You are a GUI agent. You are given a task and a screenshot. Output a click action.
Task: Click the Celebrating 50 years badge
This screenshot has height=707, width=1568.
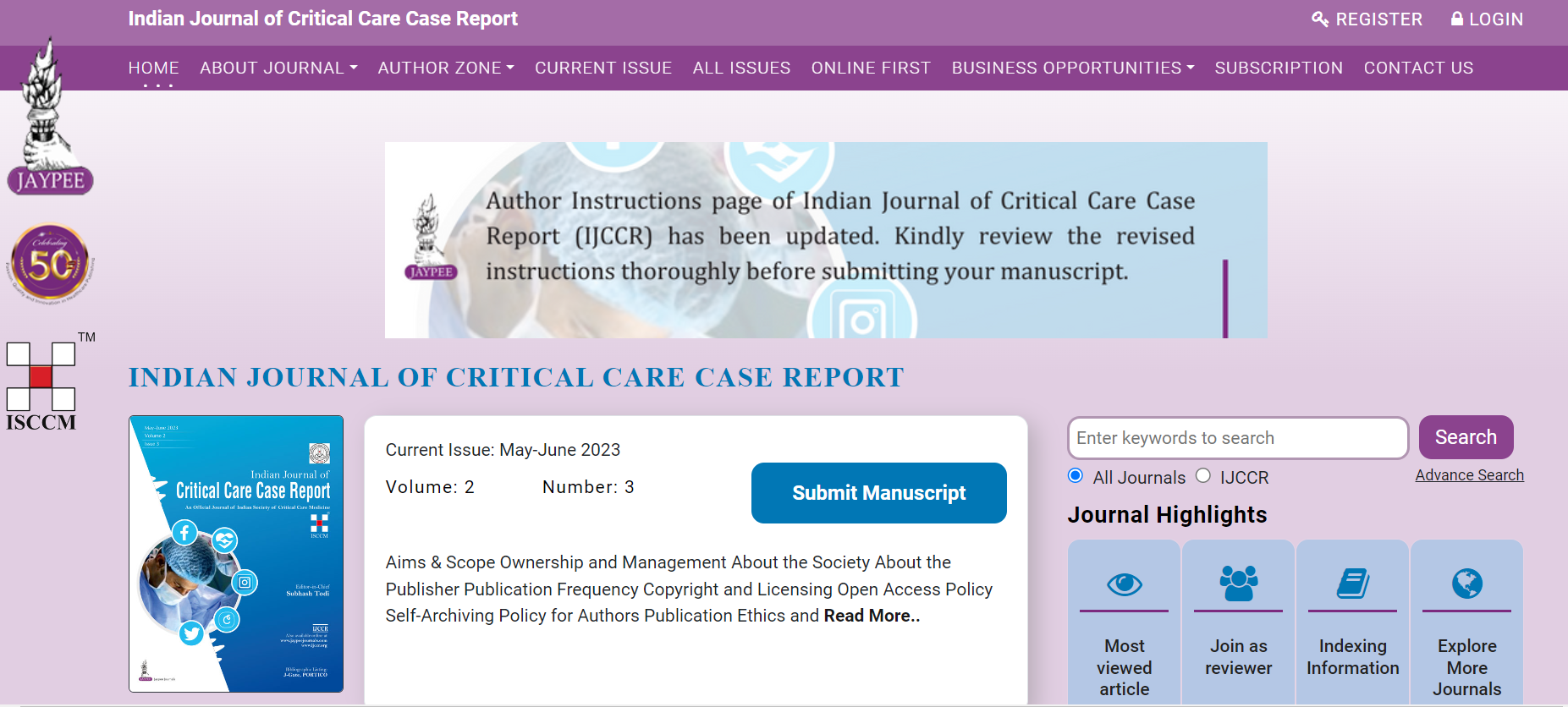click(50, 264)
